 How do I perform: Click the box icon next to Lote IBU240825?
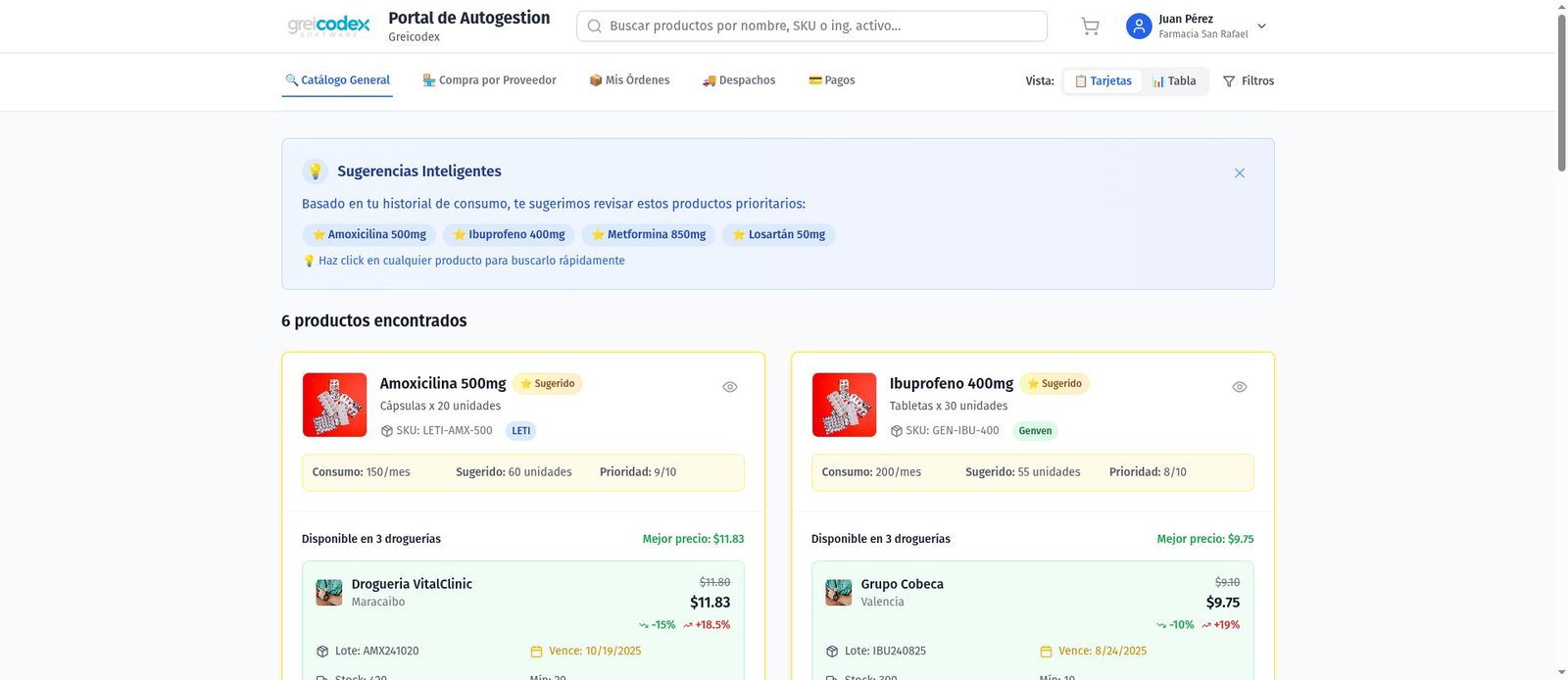(832, 652)
